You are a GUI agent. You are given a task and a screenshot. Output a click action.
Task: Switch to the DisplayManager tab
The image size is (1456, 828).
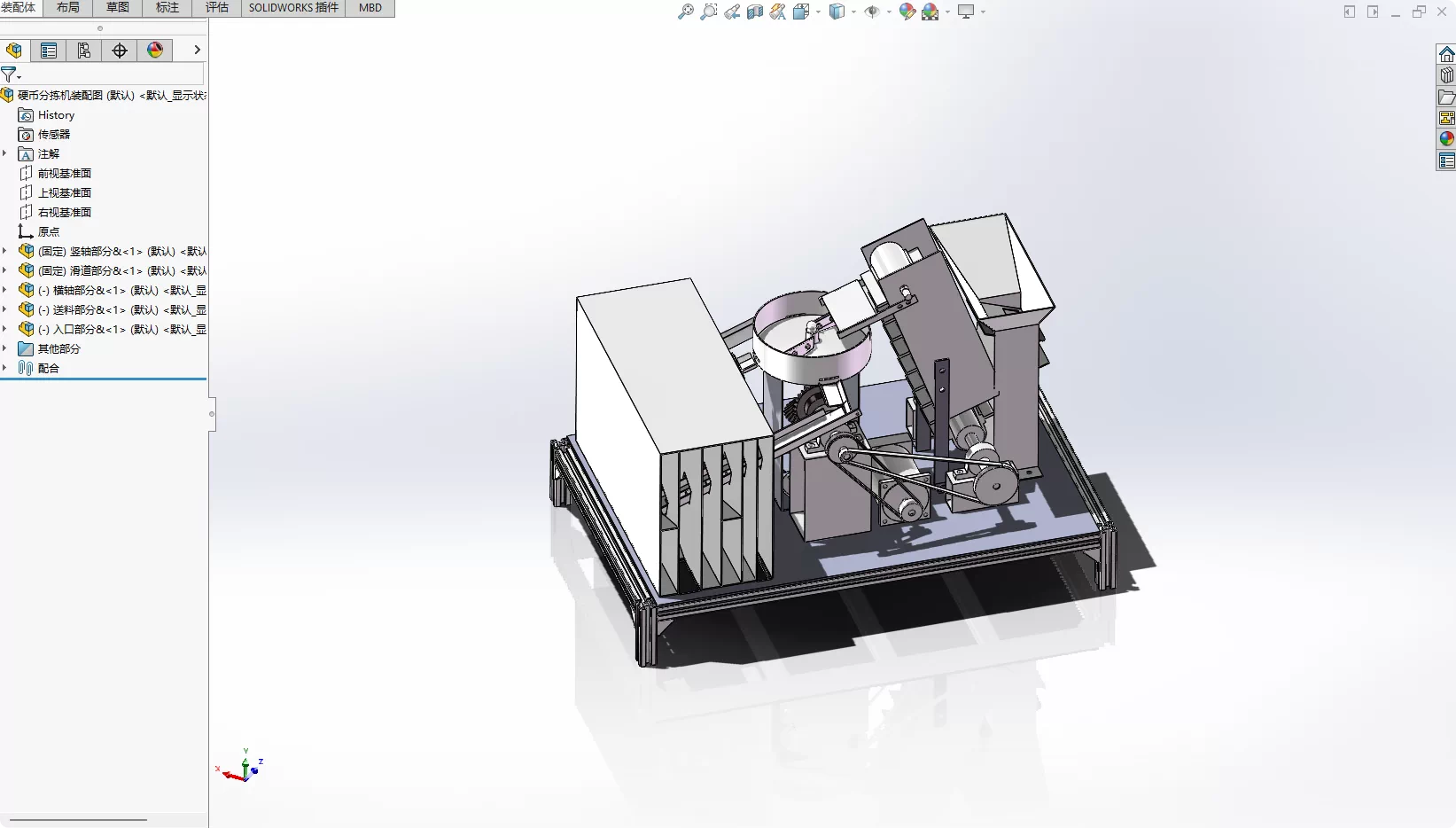pos(155,51)
